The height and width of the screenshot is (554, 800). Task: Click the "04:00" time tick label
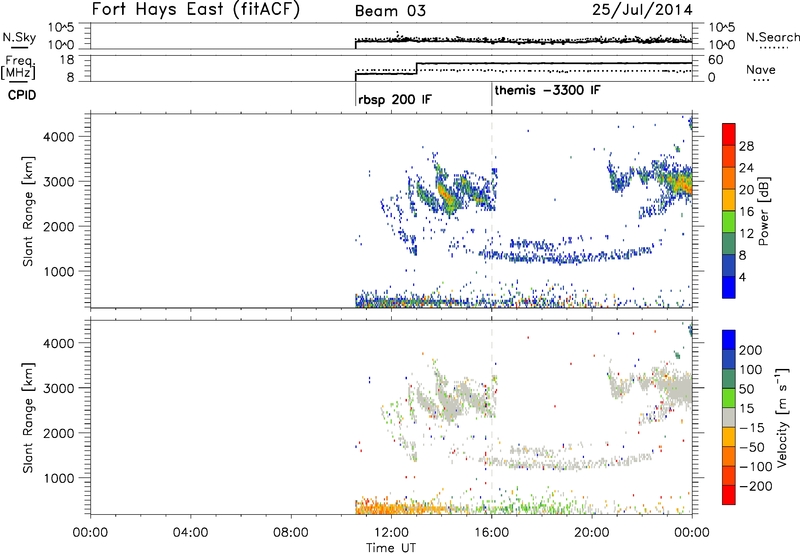[190, 533]
